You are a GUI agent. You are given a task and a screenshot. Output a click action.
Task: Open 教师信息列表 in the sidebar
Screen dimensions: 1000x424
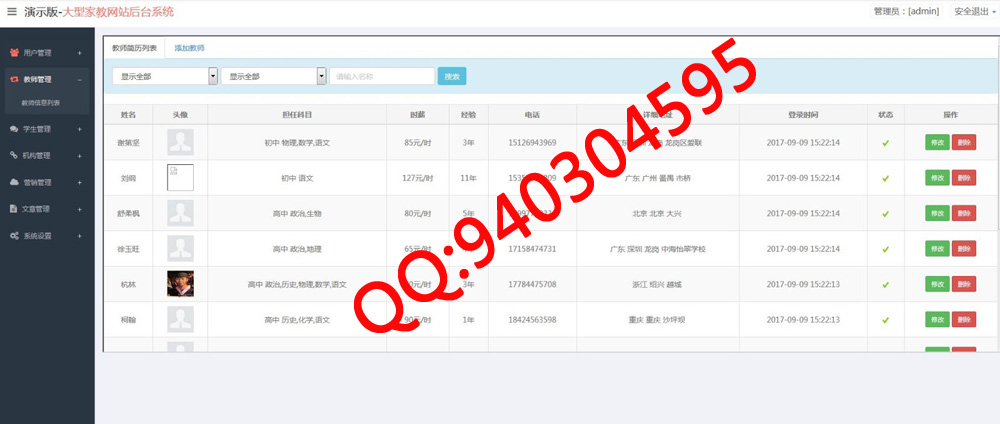pos(41,103)
